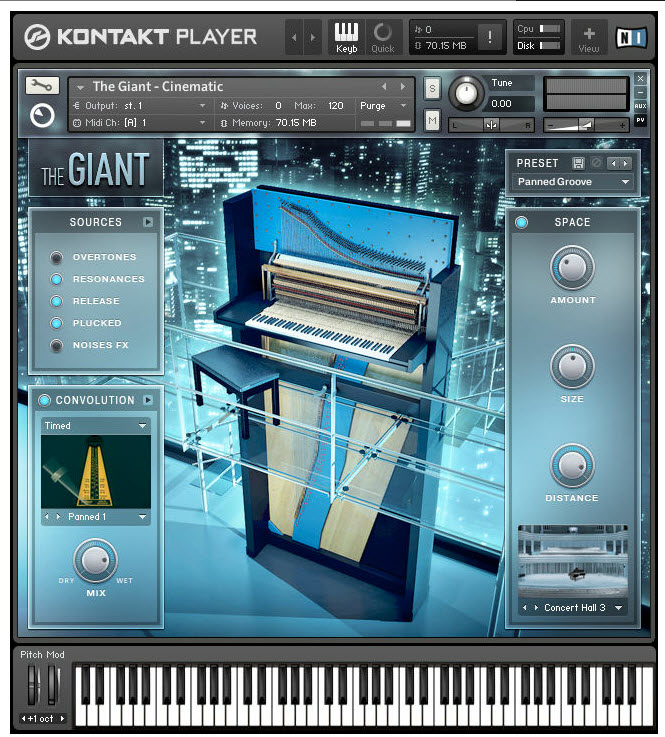This screenshot has height=737, width=665.
Task: Shift keyboard octave up arrow
Action: point(62,718)
